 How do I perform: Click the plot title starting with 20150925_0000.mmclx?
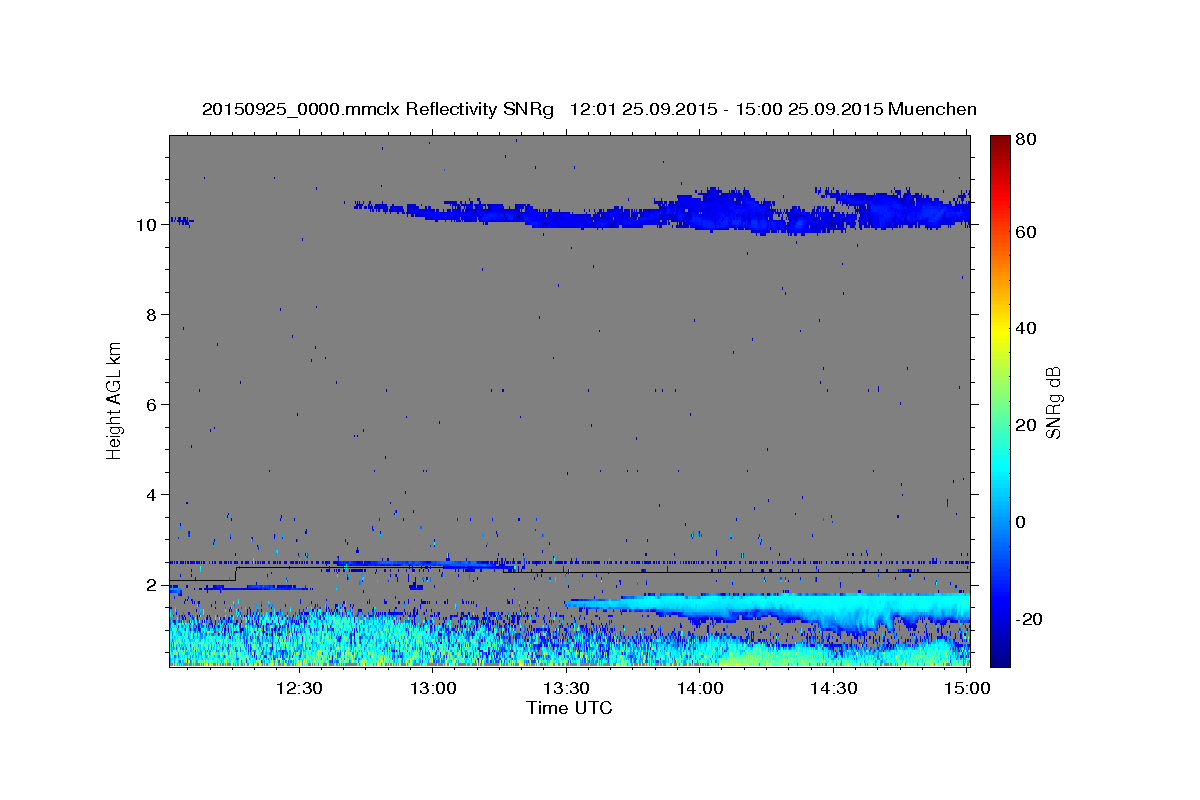point(589,109)
